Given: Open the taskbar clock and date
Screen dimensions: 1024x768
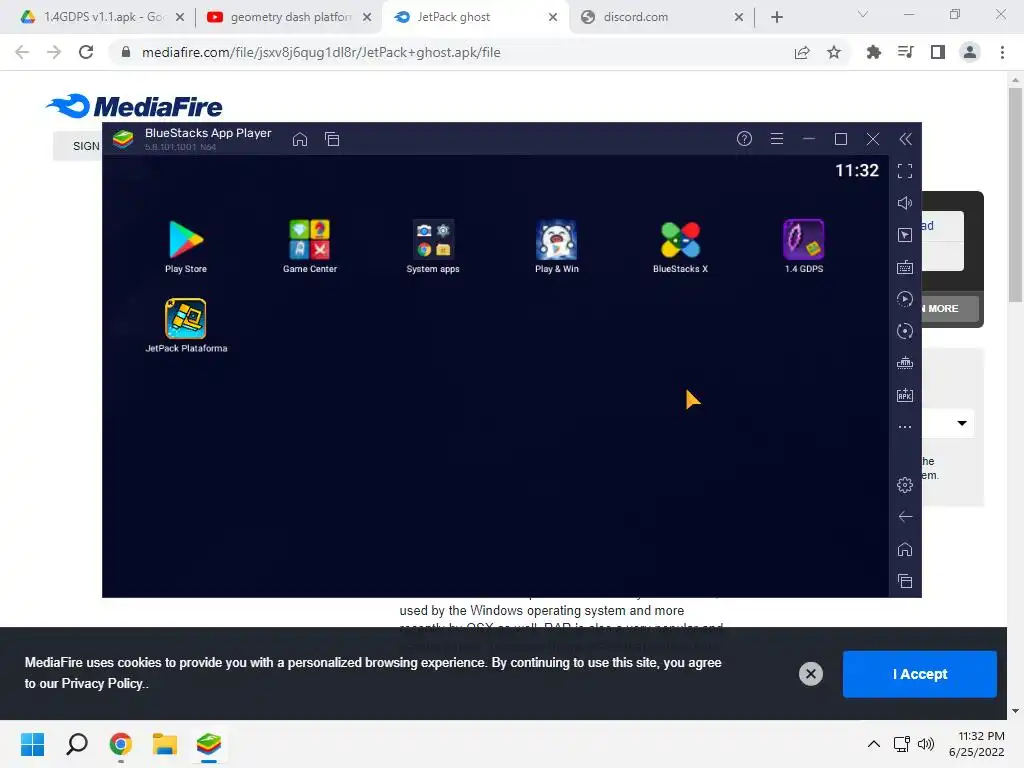Looking at the screenshot, I should coord(976,744).
